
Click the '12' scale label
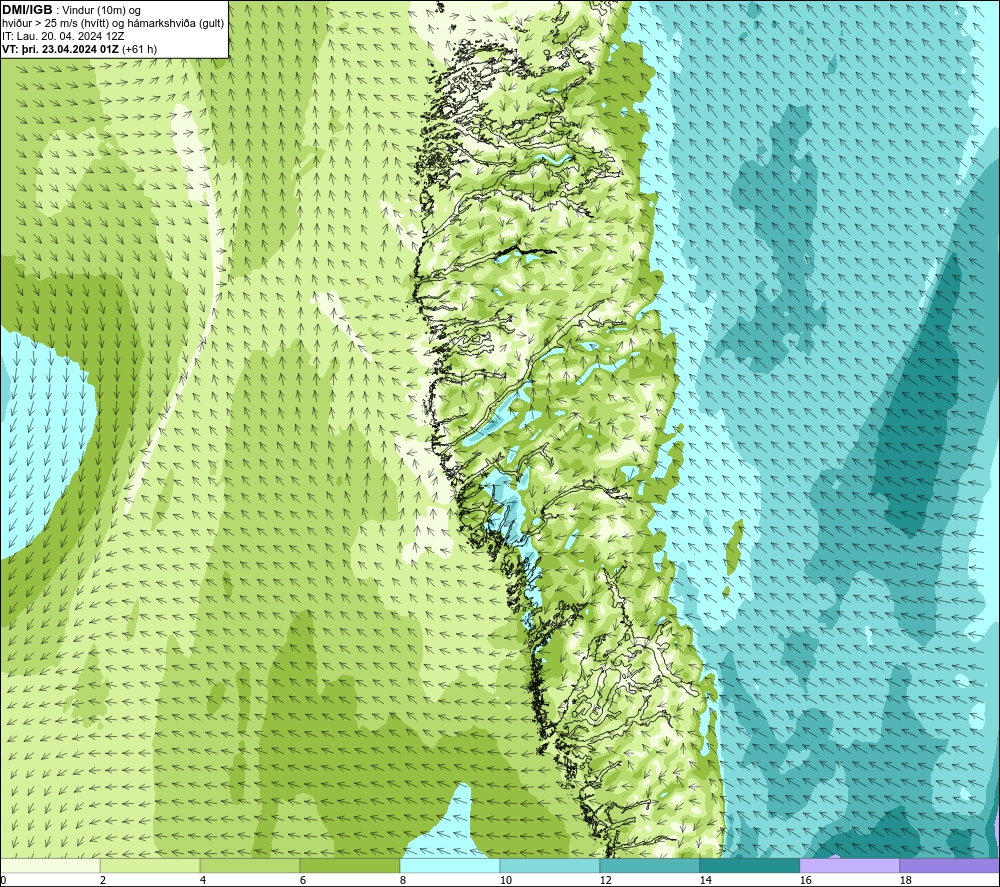pyautogui.click(x=605, y=881)
